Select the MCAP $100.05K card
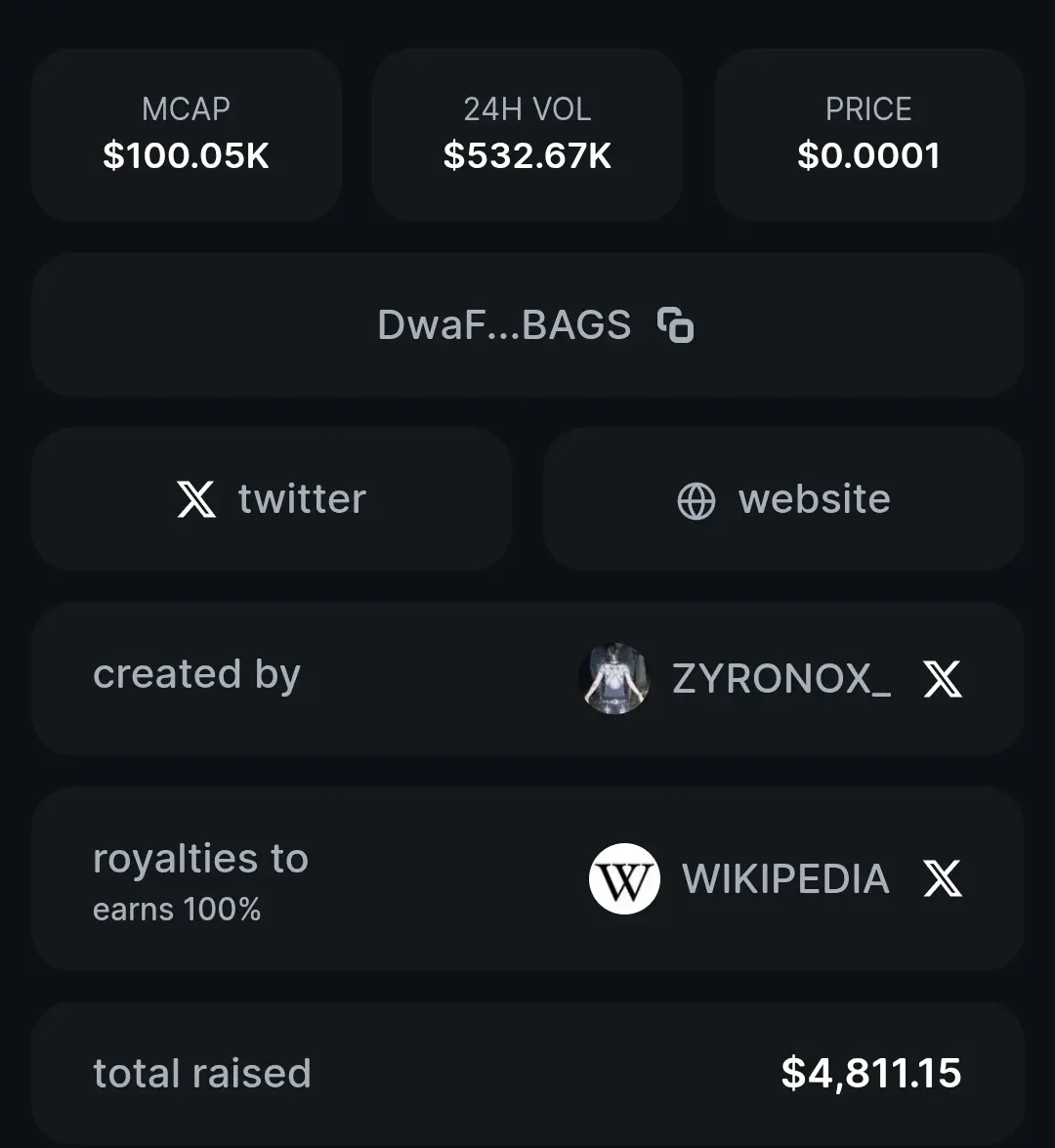1055x1148 pixels. (x=186, y=135)
